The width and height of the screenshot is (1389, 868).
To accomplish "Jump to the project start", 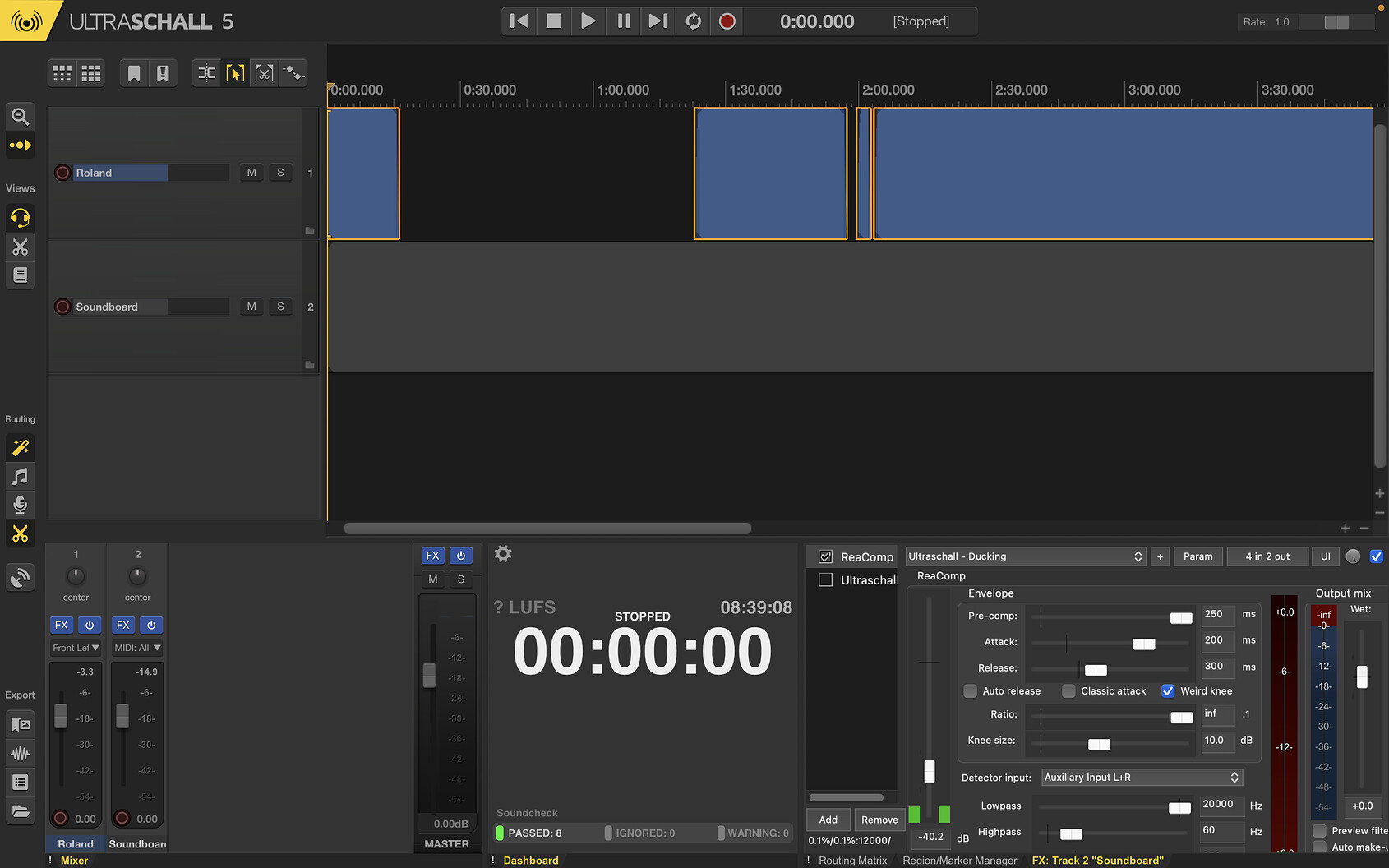I will (x=519, y=21).
